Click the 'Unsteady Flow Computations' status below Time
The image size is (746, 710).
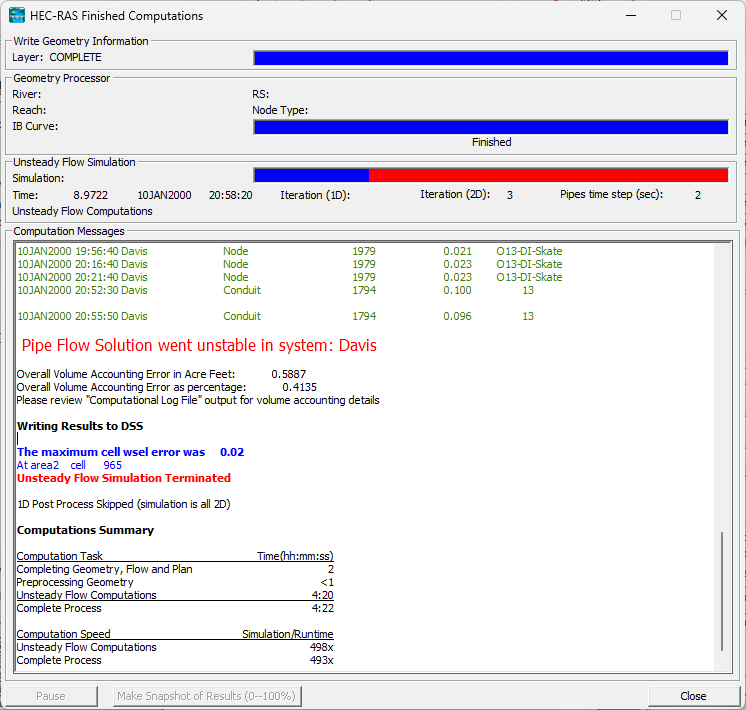point(82,211)
